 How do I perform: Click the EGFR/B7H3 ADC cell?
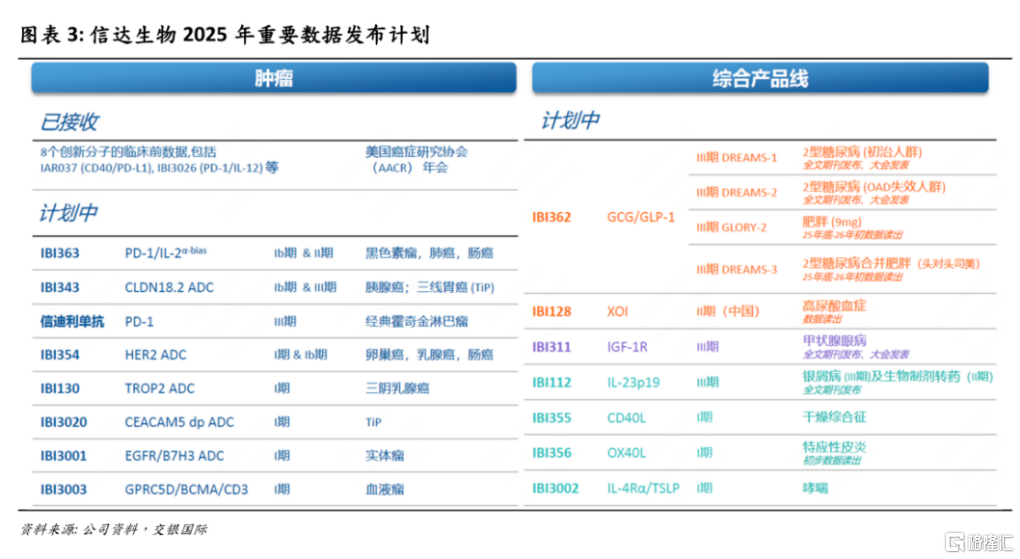(174, 456)
